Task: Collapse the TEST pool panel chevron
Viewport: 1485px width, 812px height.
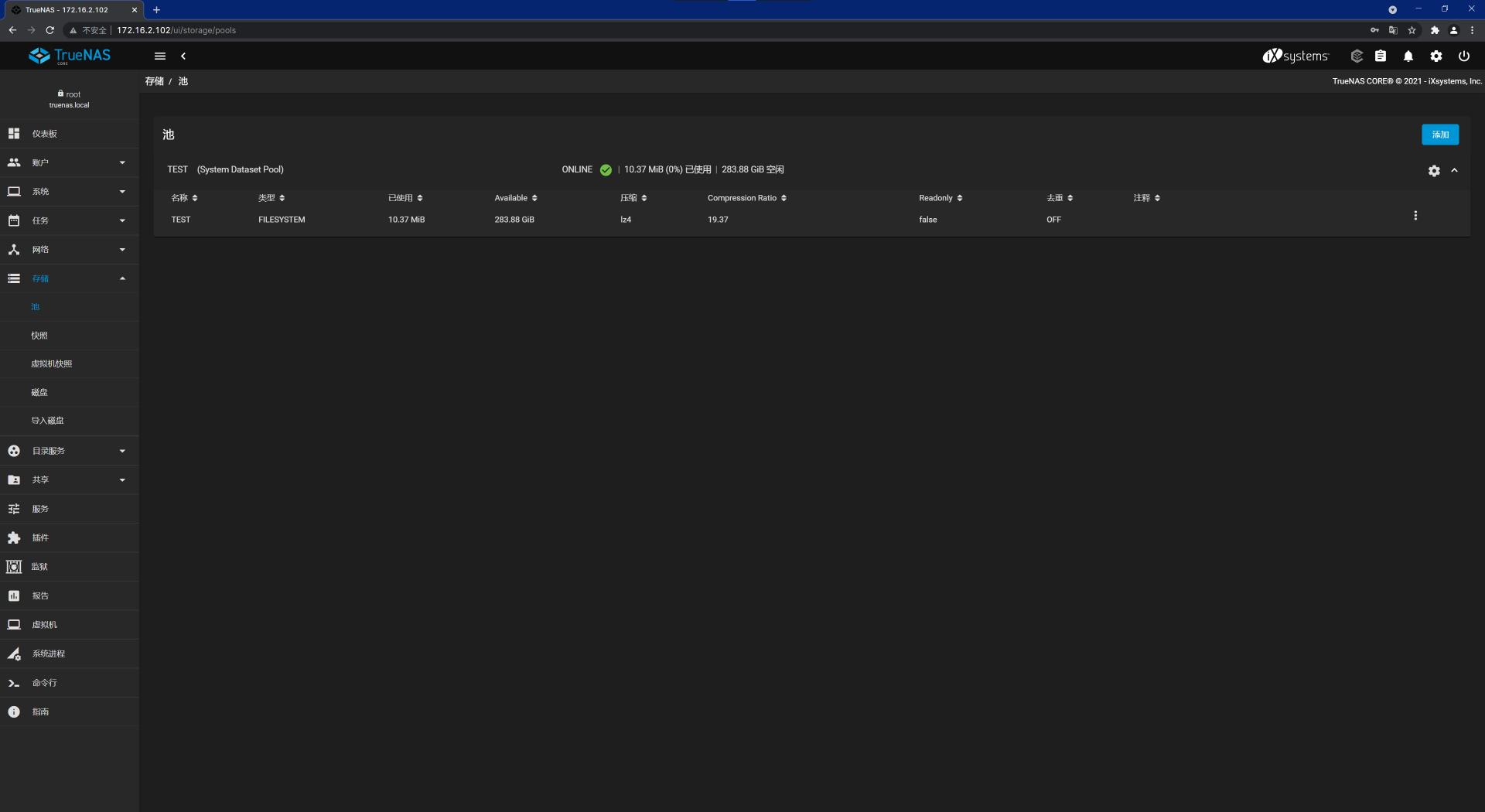Action: pyautogui.click(x=1454, y=170)
